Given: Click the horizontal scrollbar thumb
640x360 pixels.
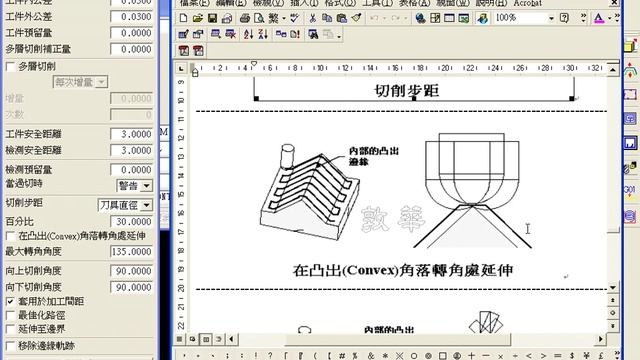Looking at the screenshot, I should coord(398,339).
